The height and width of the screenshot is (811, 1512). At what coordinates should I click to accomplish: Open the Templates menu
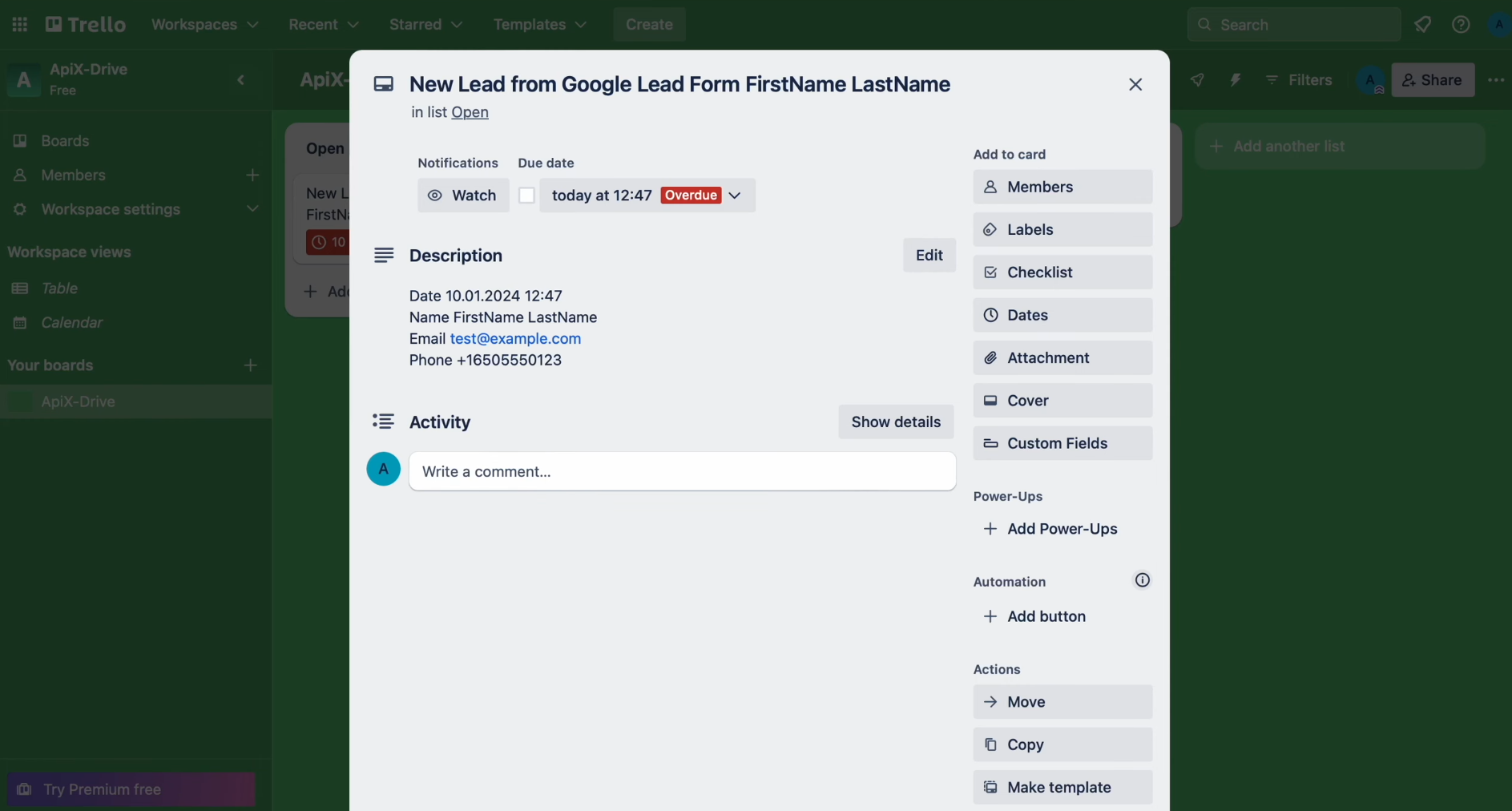538,24
